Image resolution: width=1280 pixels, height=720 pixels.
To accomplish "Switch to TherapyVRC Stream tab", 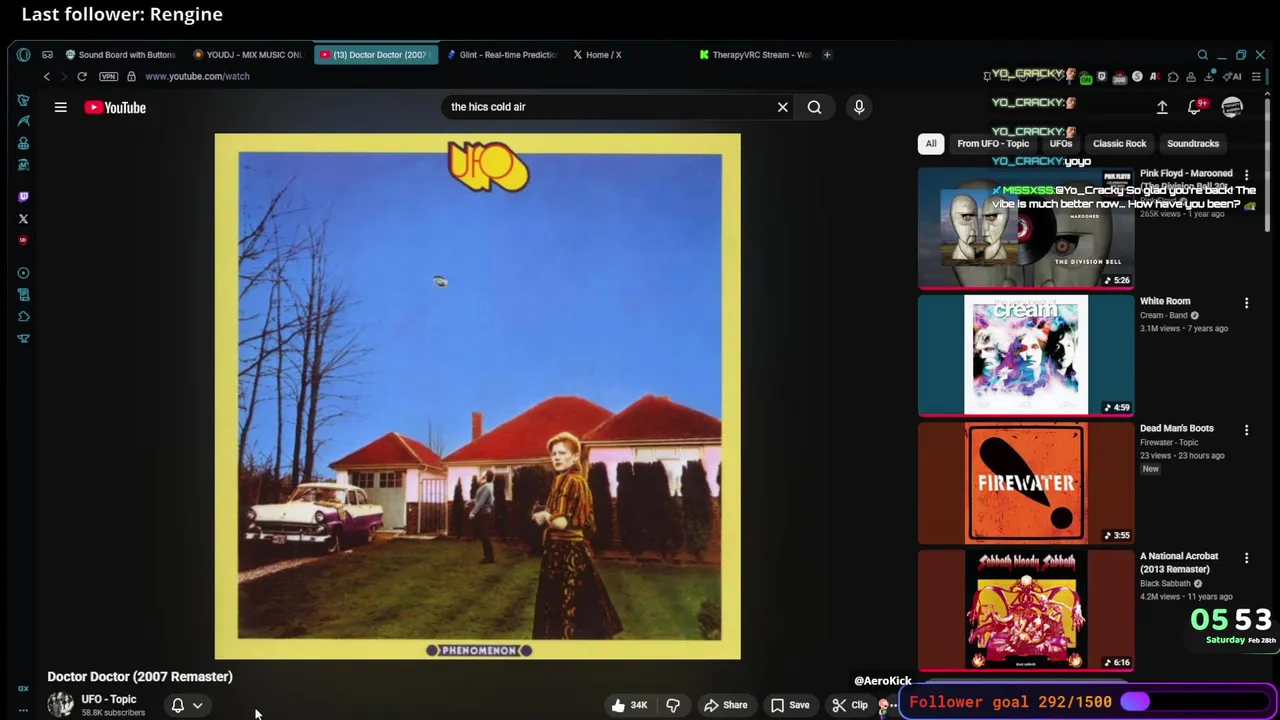I will pos(756,55).
